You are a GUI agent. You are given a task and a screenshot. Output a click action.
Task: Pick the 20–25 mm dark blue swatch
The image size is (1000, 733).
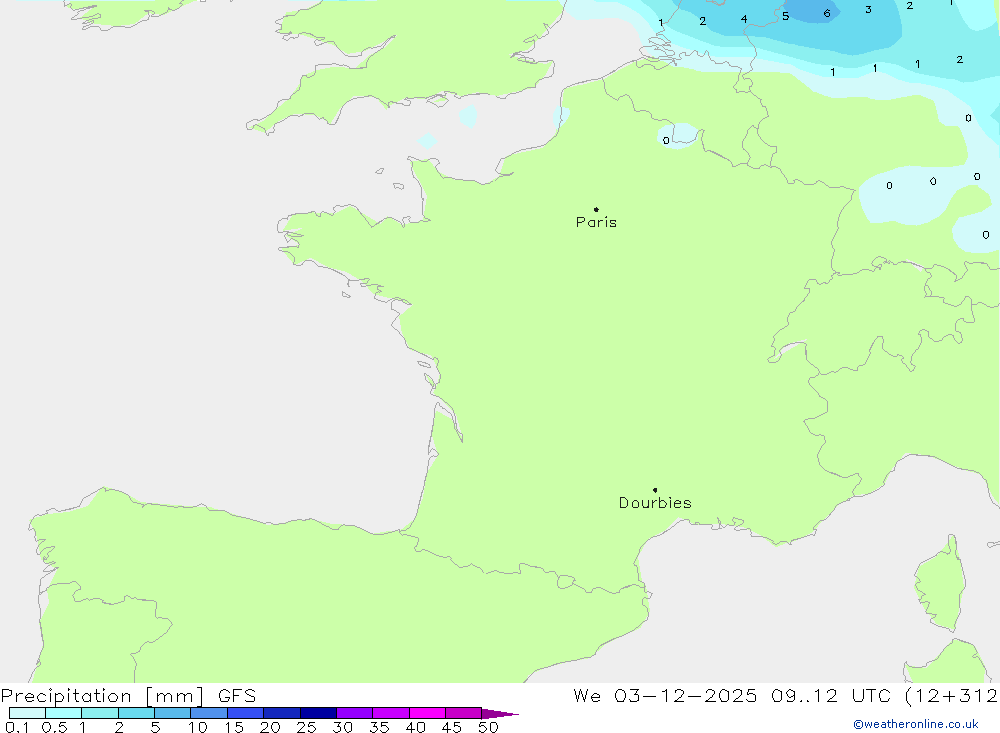click(282, 713)
